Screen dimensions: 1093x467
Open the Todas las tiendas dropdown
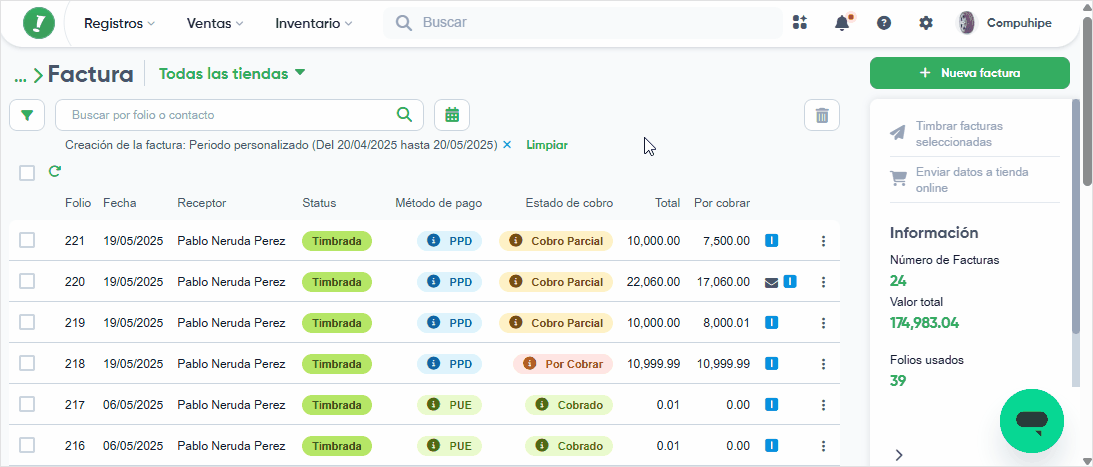point(232,73)
